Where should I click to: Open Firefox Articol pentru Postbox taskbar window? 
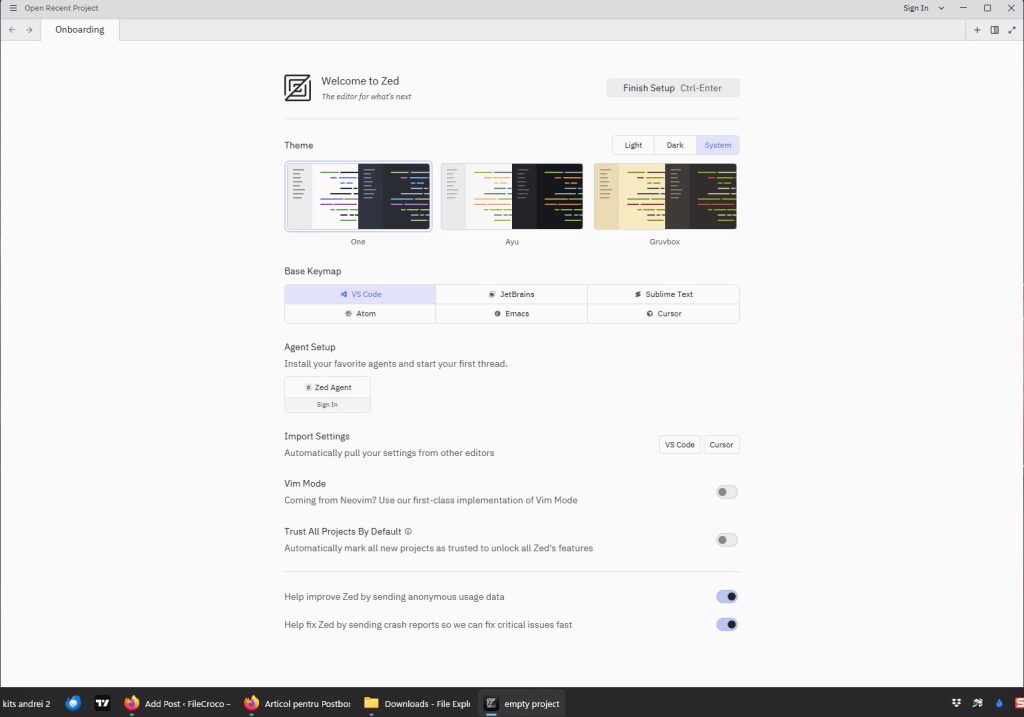click(x=298, y=703)
